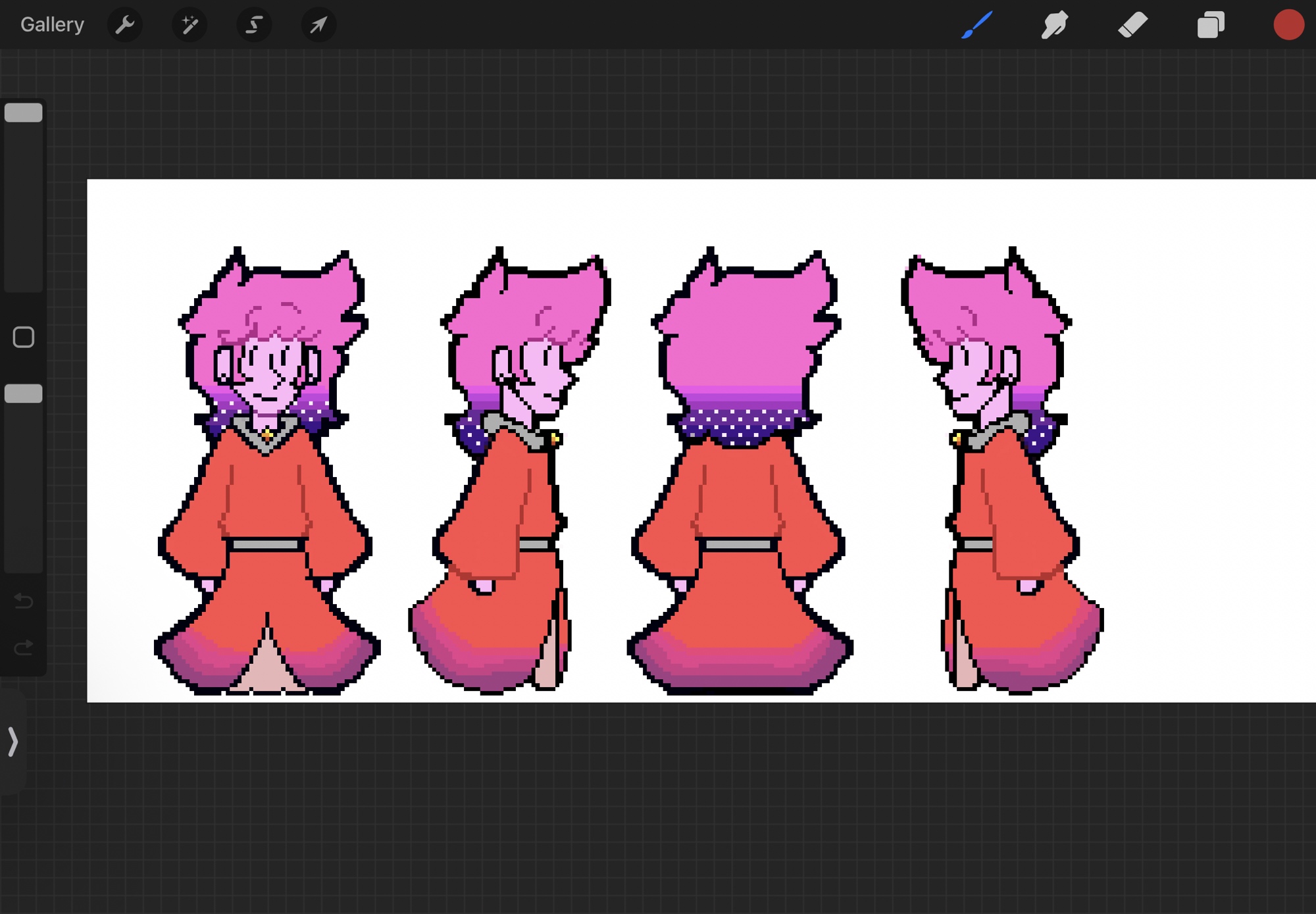Image resolution: width=1316 pixels, height=914 pixels.
Task: Select the Eraser tool
Action: click(1132, 25)
